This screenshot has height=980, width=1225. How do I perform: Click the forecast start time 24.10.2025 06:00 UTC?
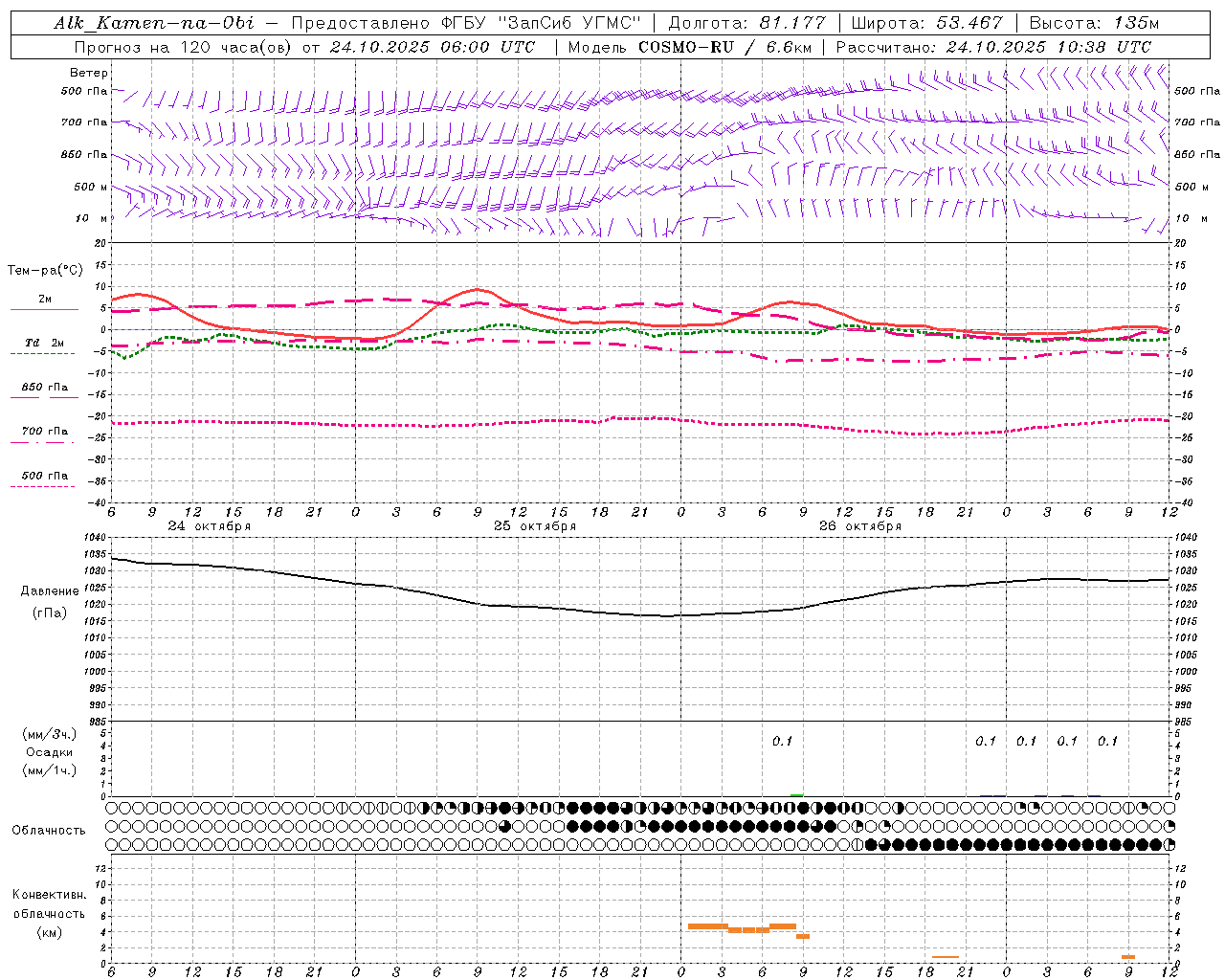tap(433, 47)
